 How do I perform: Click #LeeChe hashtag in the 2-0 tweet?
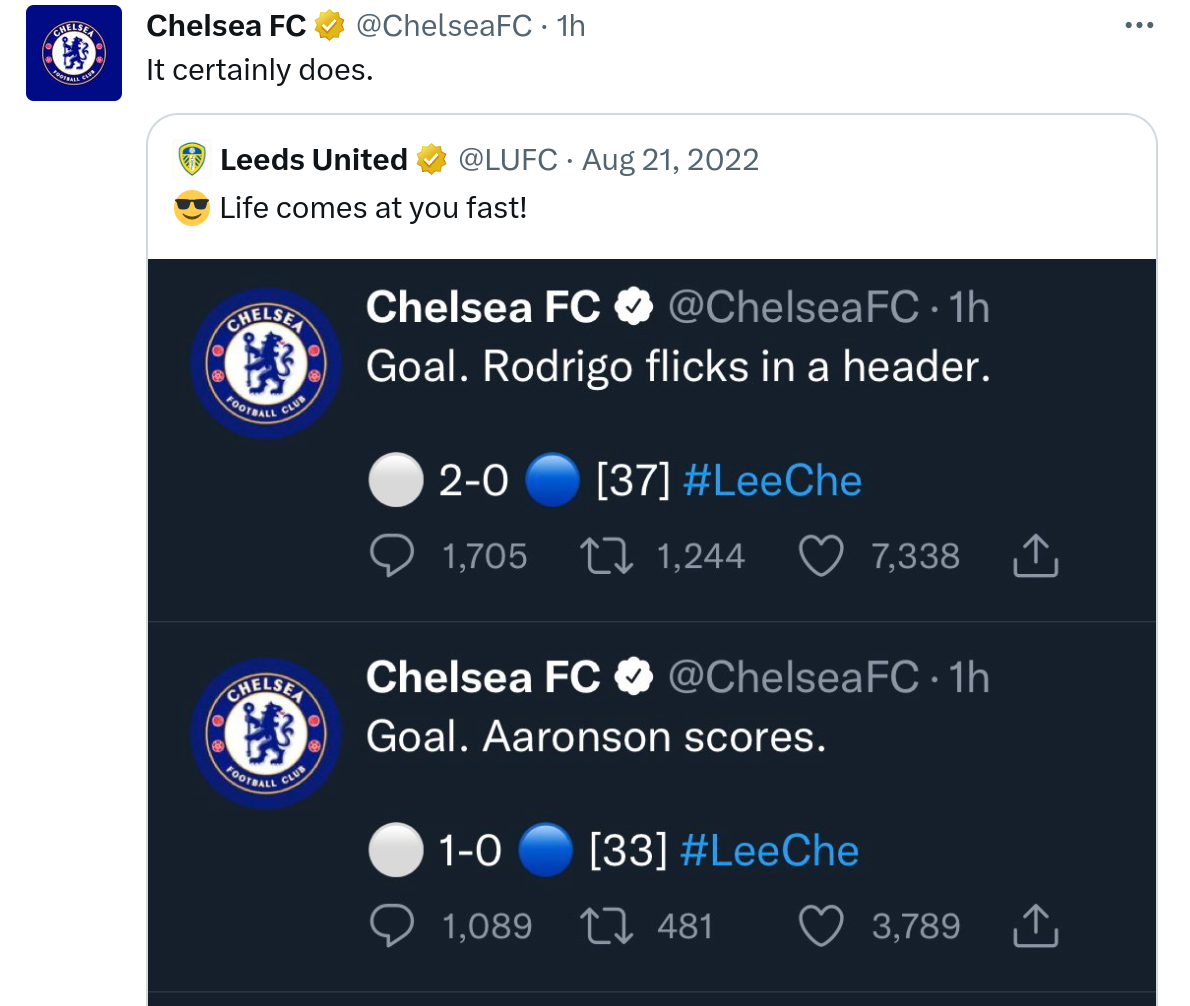pos(771,481)
